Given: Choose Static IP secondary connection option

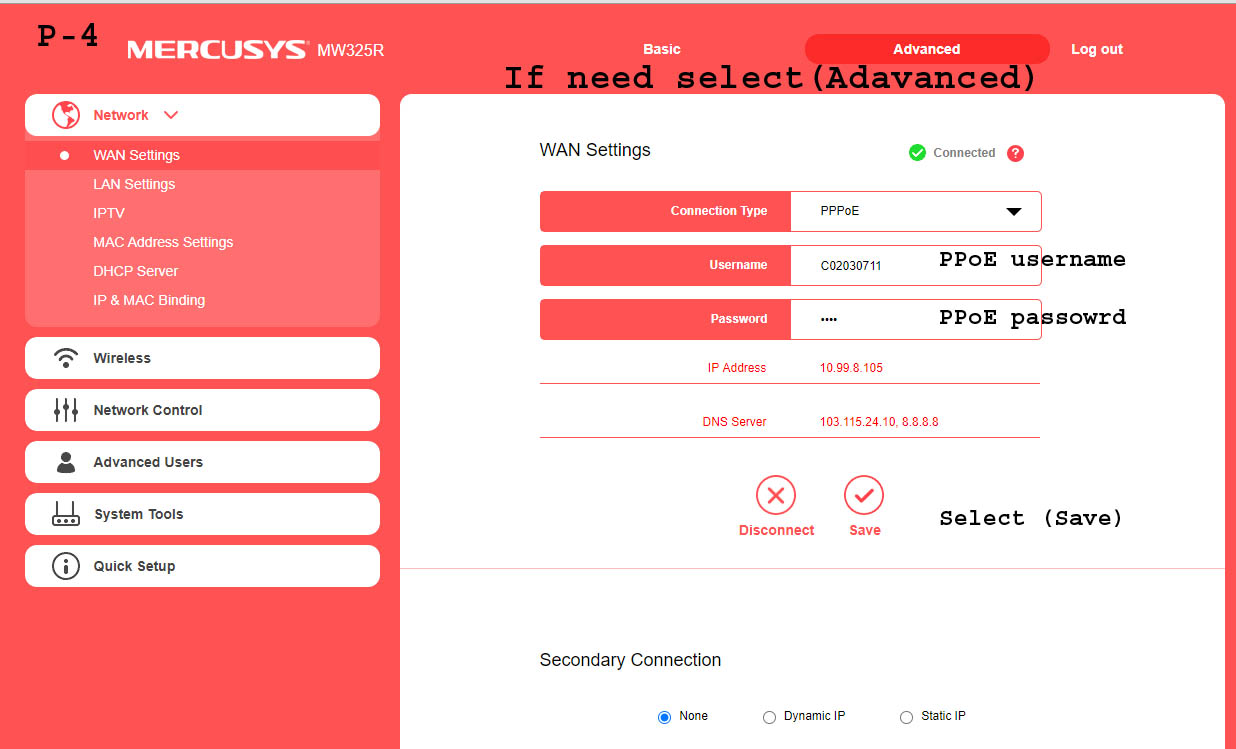Looking at the screenshot, I should click(x=906, y=717).
